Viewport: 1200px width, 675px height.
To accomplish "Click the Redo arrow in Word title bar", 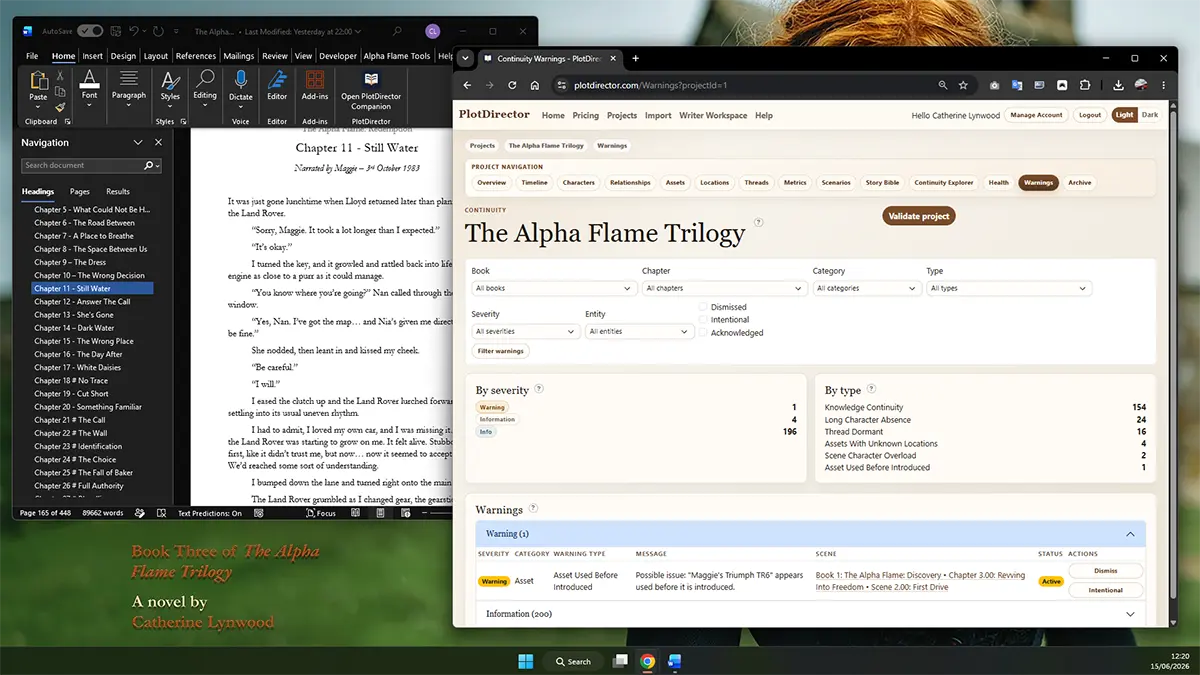I will 160,32.
